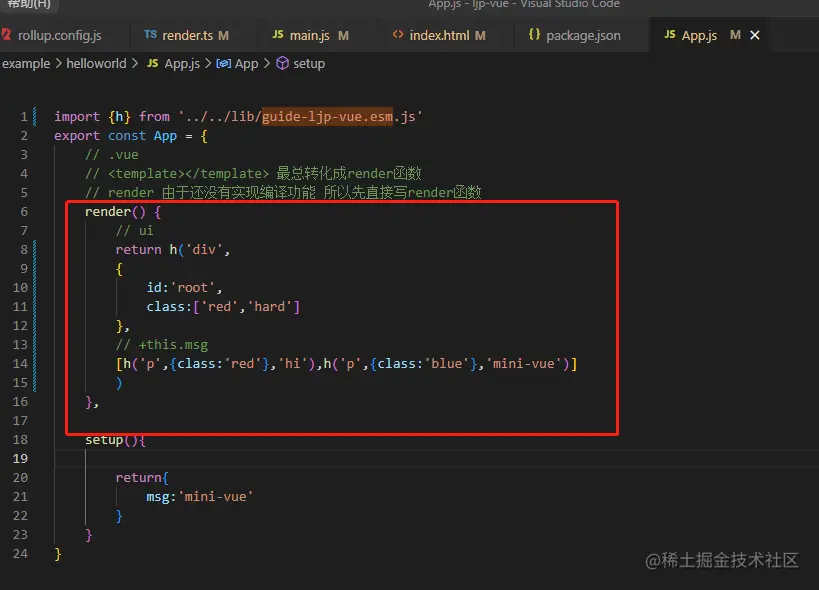This screenshot has height=590, width=819.
Task: Click the TypeScript icon on render.ts tab
Action: coord(150,34)
